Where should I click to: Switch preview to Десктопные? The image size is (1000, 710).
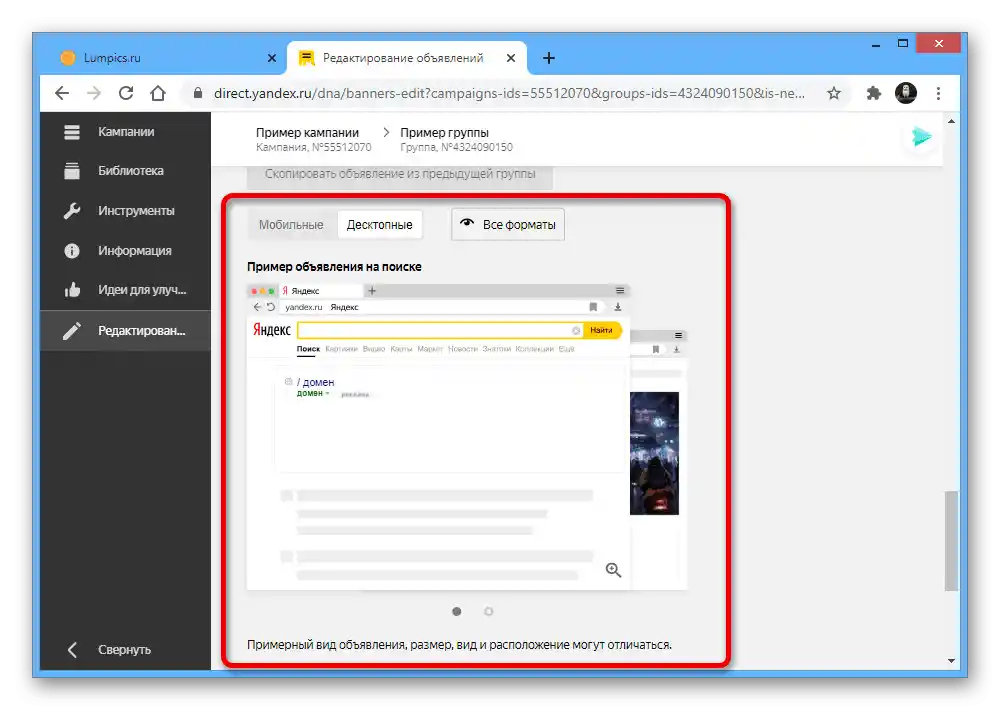[379, 225]
